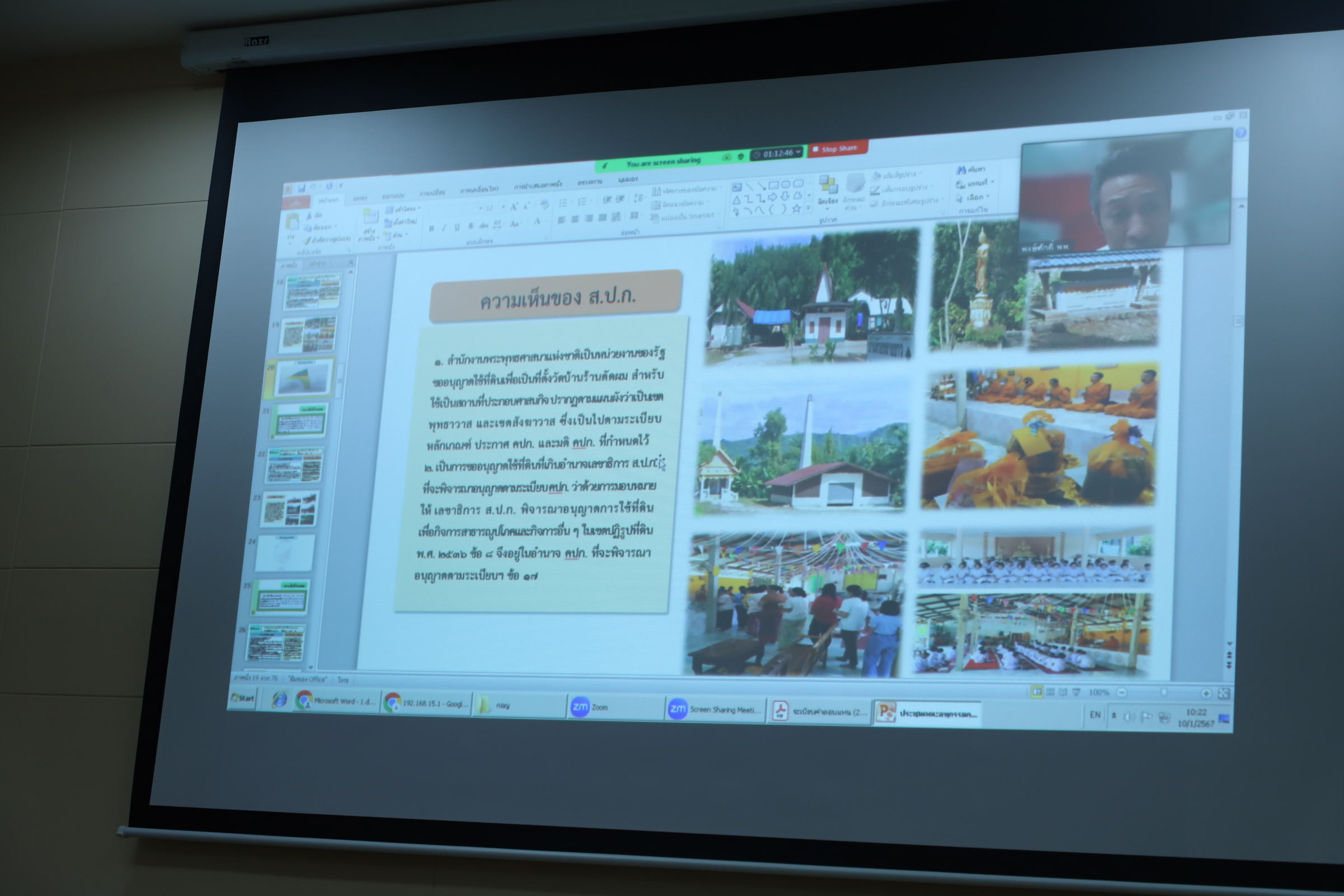Open the Zoom taskbar button

[615, 707]
